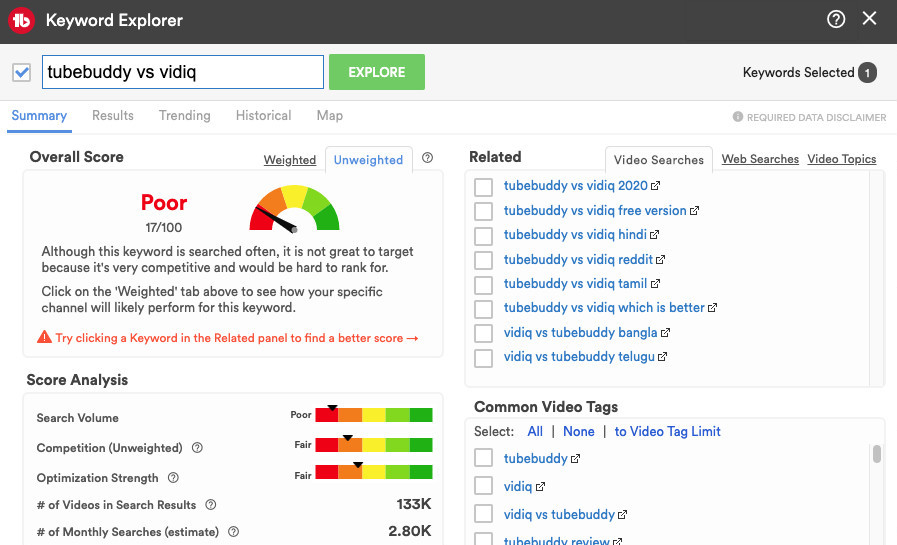Open the vidiq vs tubebuddy bangla keyword link
This screenshot has height=545, width=897.
click(581, 332)
